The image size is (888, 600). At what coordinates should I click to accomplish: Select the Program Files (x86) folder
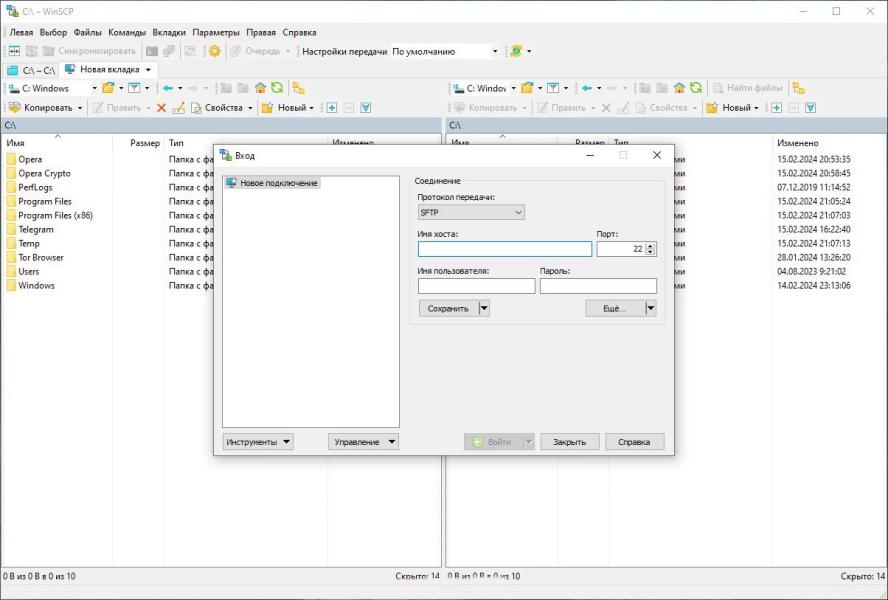(x=55, y=215)
